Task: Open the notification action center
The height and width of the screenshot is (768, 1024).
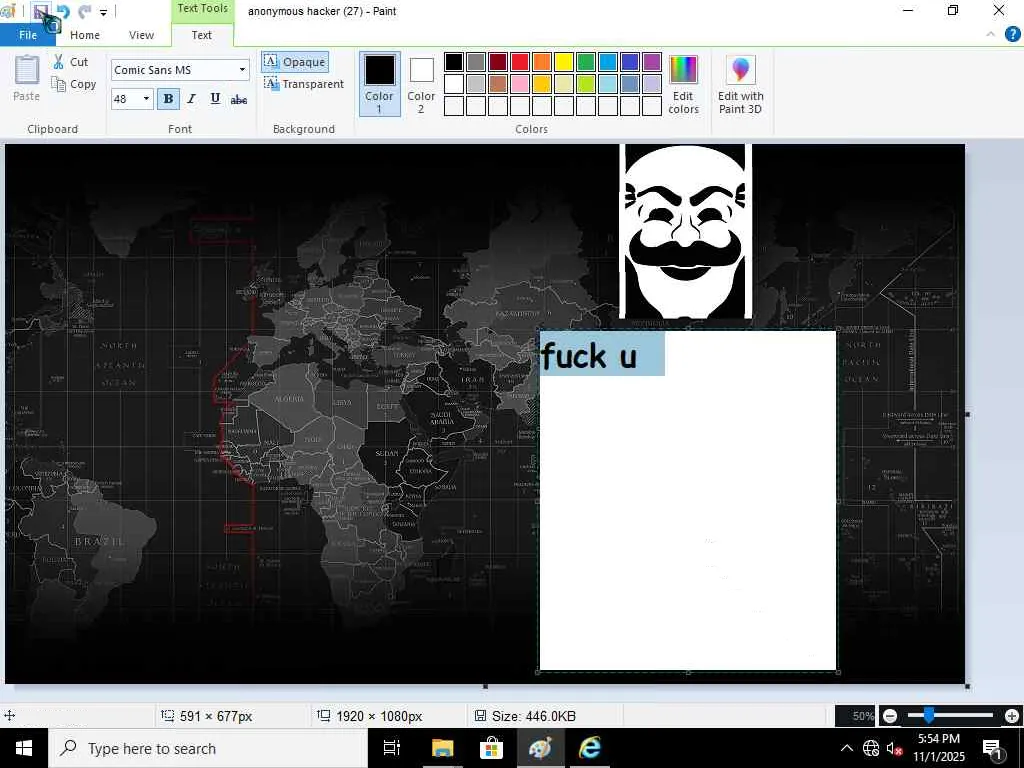Action: pyautogui.click(x=994, y=748)
